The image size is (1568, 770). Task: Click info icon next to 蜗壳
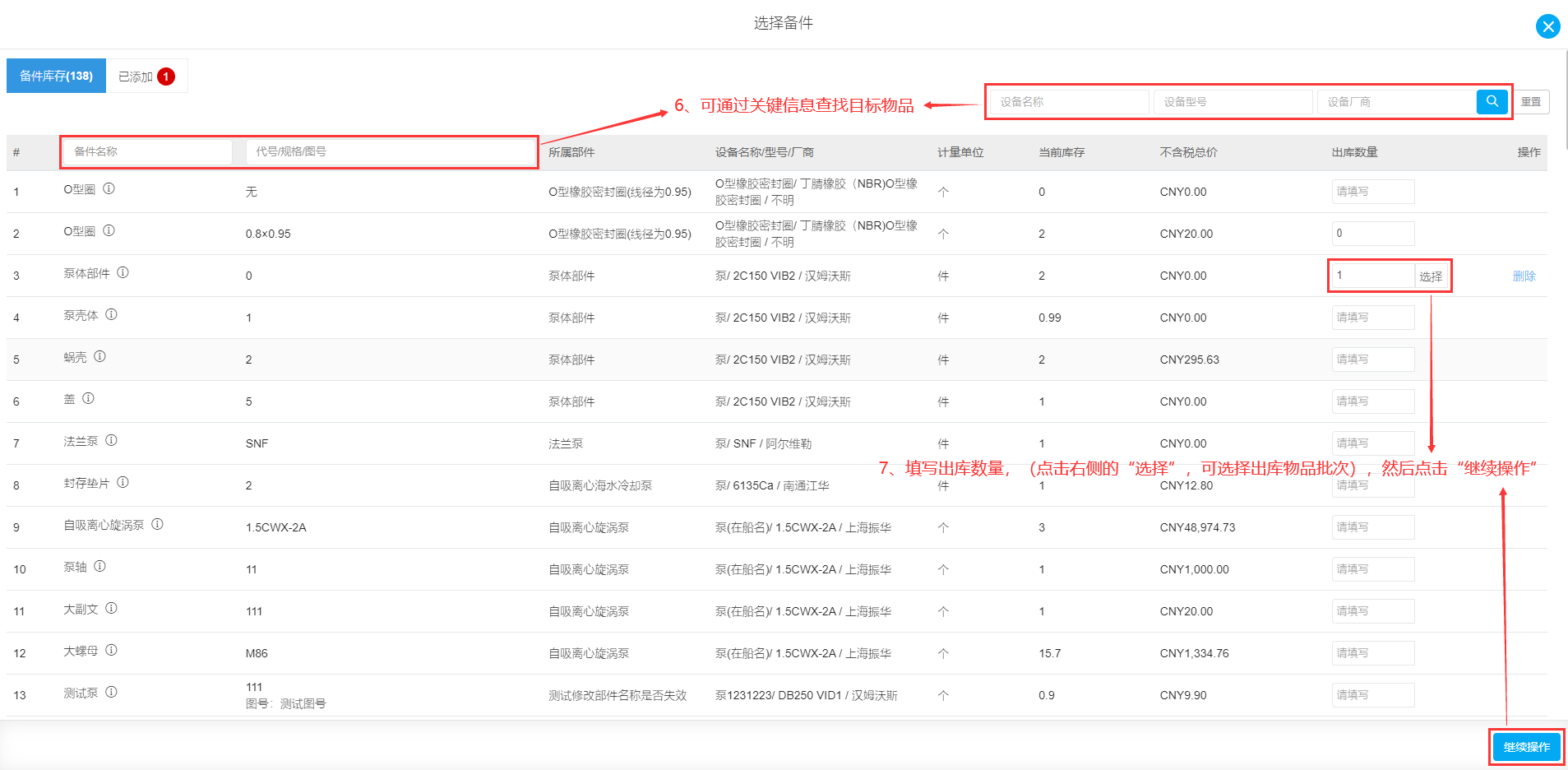point(99,356)
